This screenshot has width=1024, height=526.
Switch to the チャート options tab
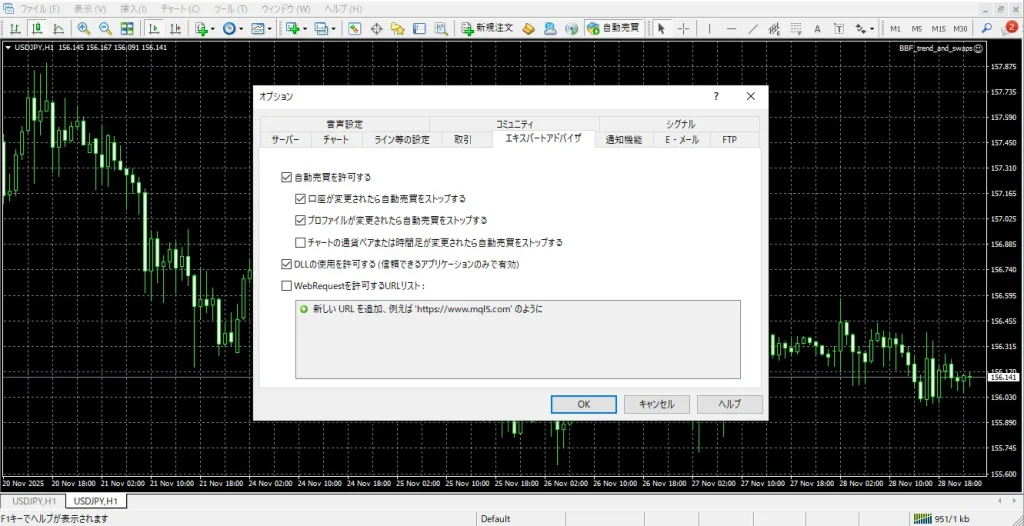click(x=336, y=140)
